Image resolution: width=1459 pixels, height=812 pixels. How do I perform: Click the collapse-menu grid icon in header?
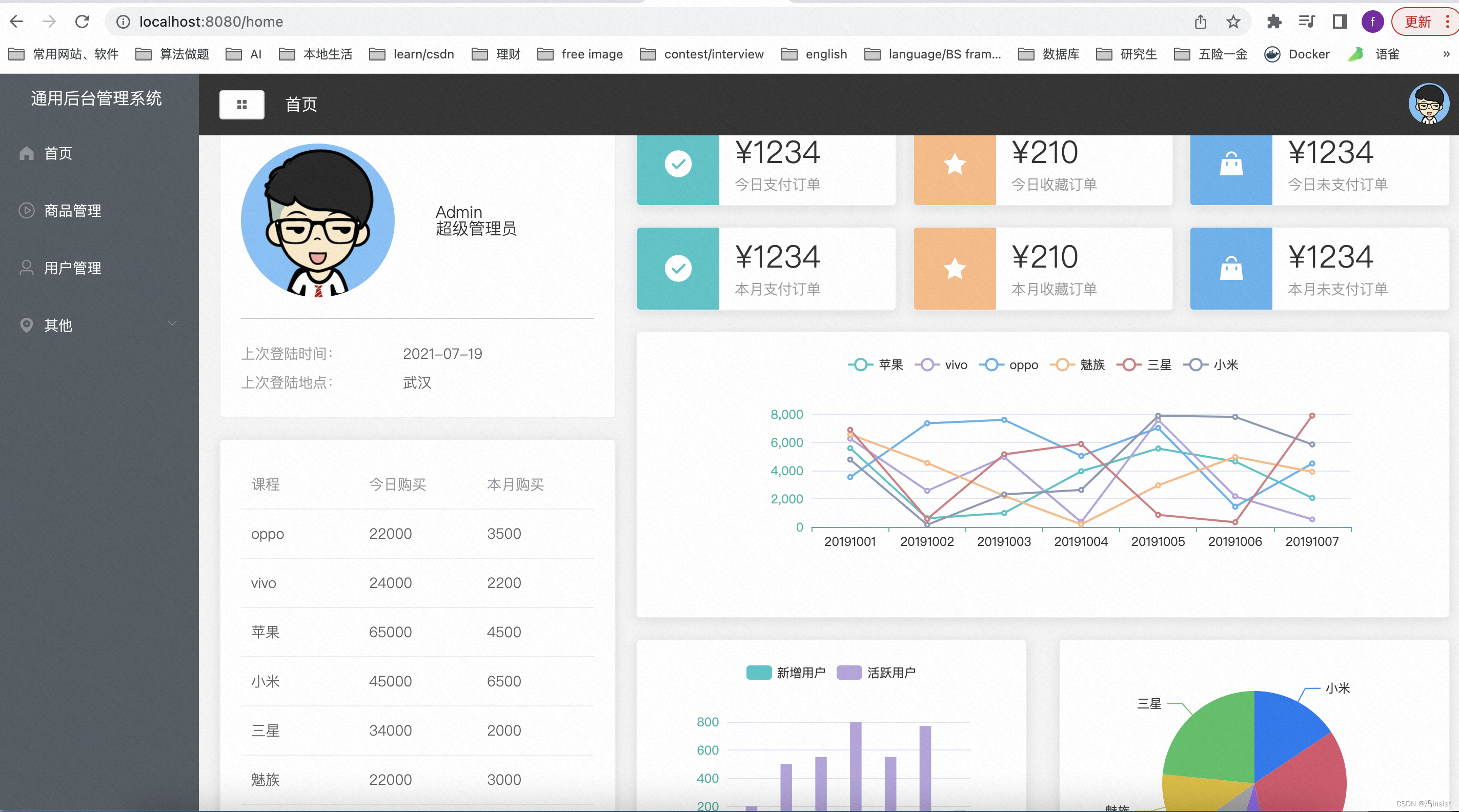coord(242,104)
